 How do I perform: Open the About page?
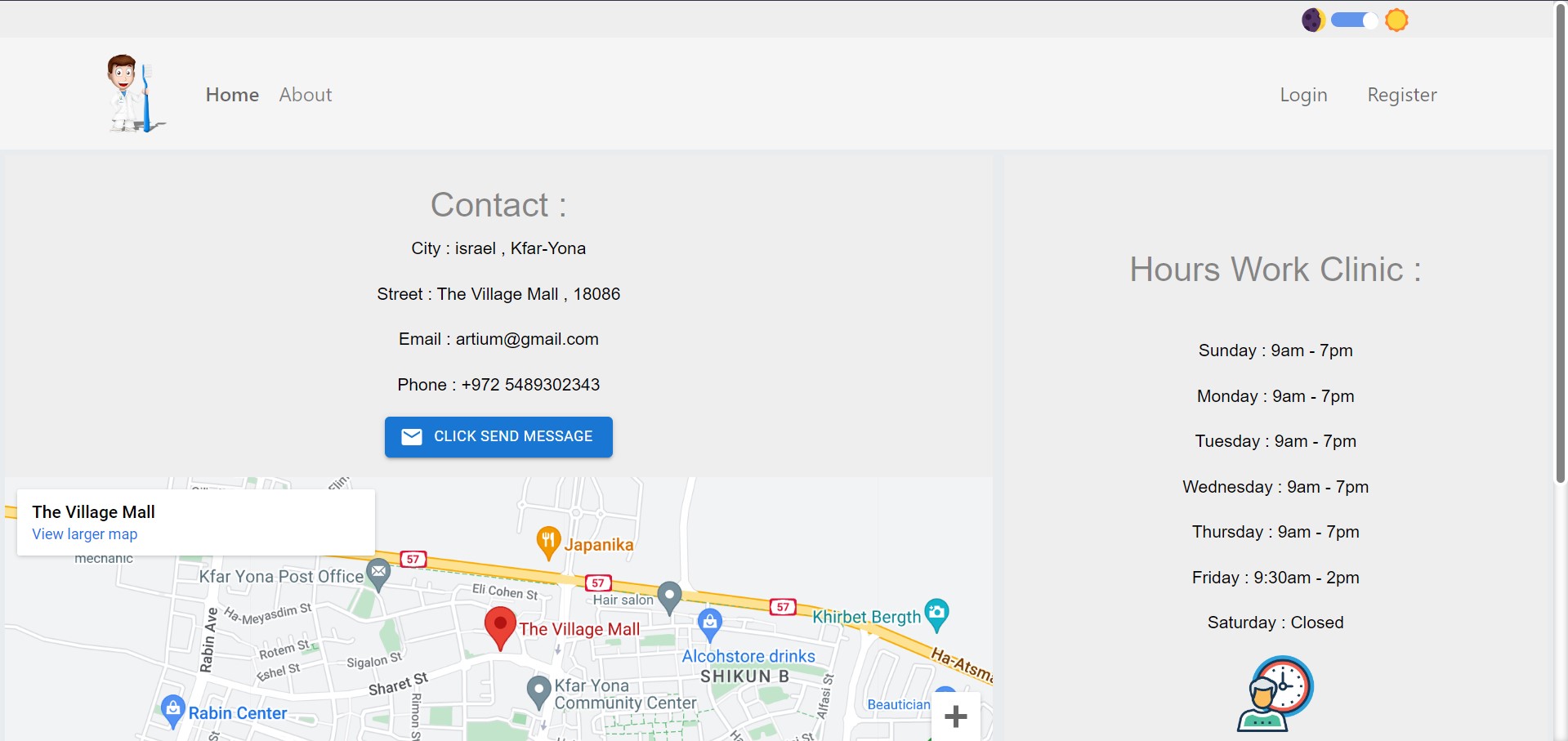(305, 94)
